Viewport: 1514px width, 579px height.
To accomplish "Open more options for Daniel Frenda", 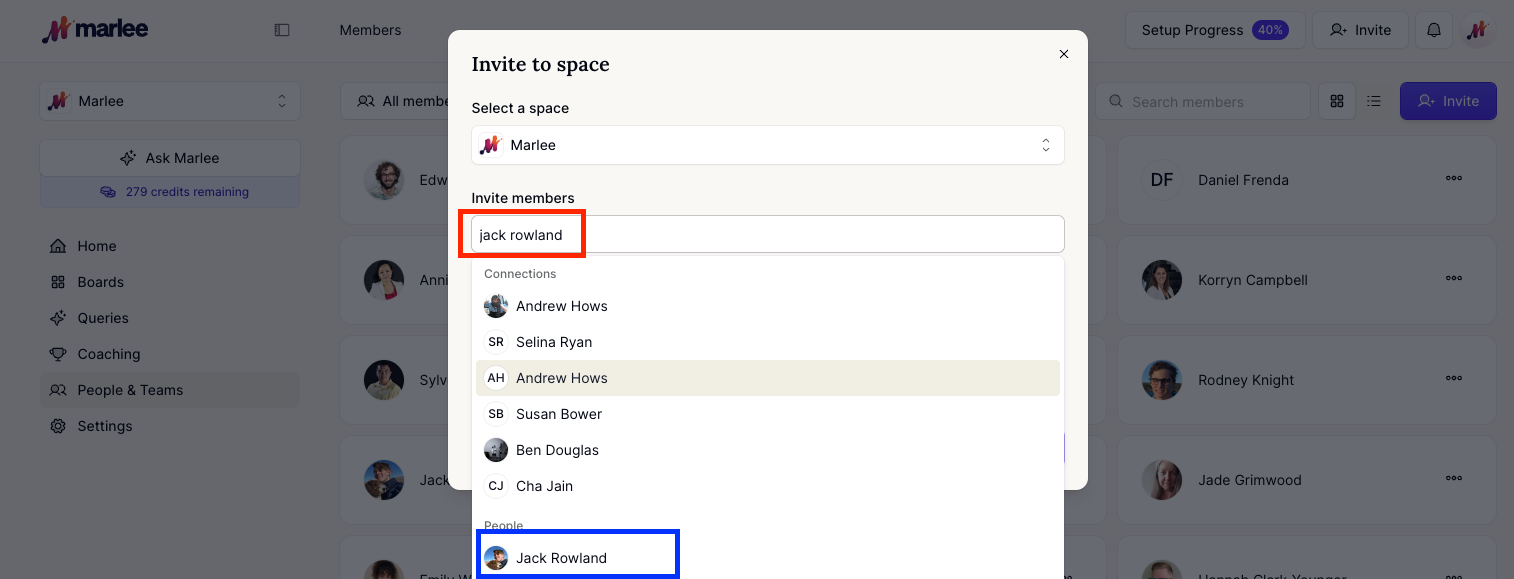I will (1454, 179).
